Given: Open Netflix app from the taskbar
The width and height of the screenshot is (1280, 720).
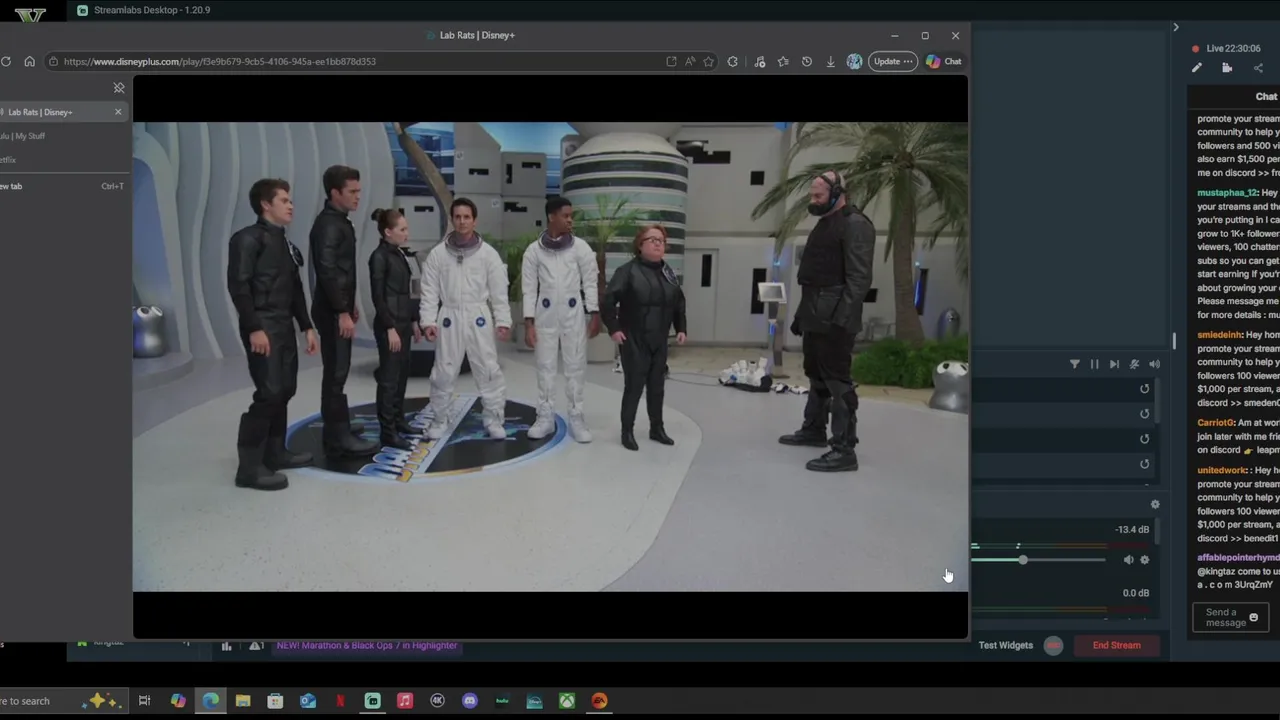Looking at the screenshot, I should [x=340, y=701].
